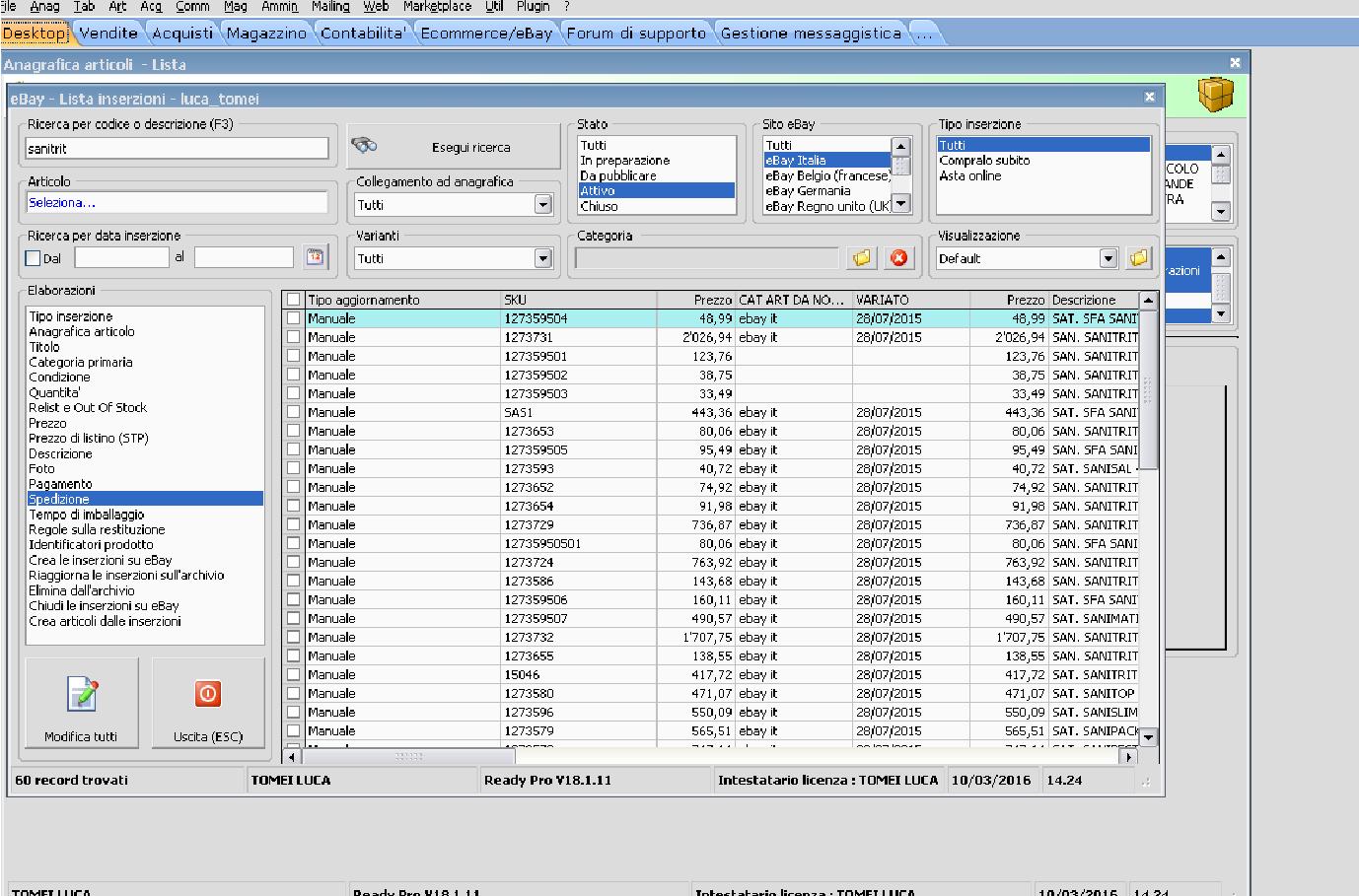Click the Categoria folder browse icon
Image resolution: width=1359 pixels, height=896 pixels.
click(x=862, y=258)
